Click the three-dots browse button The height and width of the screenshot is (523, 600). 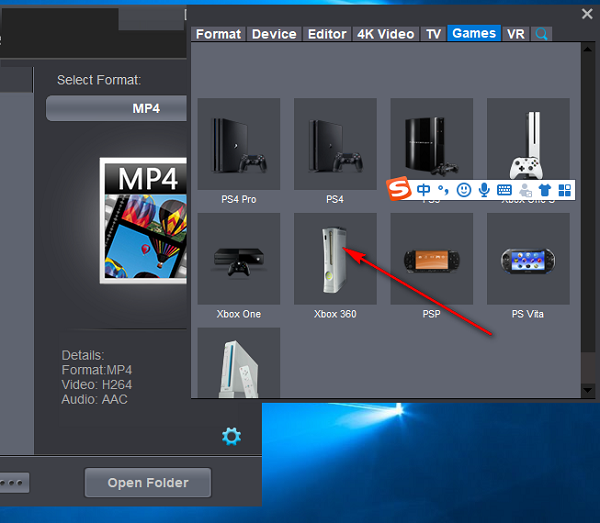[14, 483]
